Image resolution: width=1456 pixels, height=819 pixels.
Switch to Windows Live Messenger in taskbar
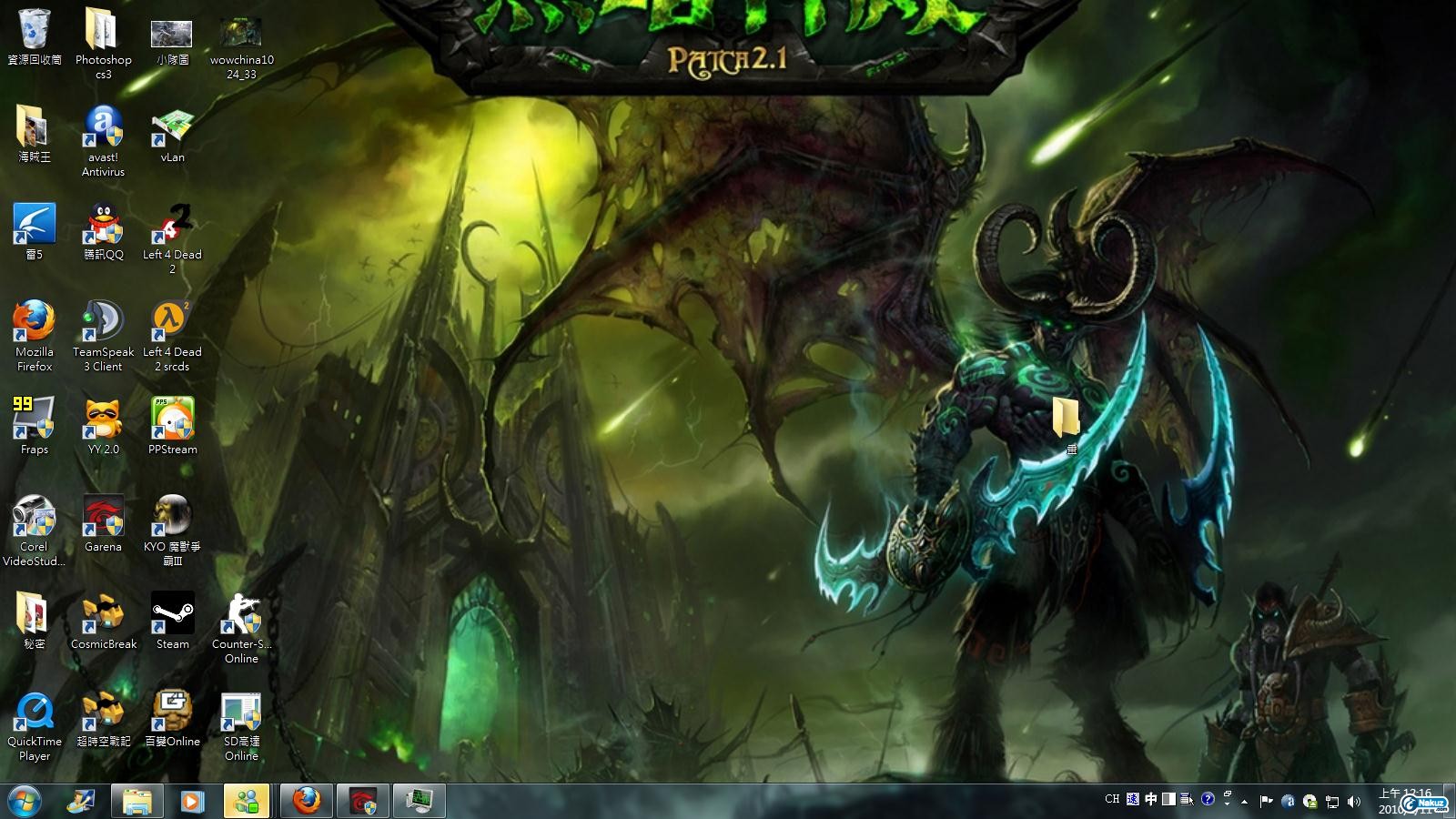[247, 802]
